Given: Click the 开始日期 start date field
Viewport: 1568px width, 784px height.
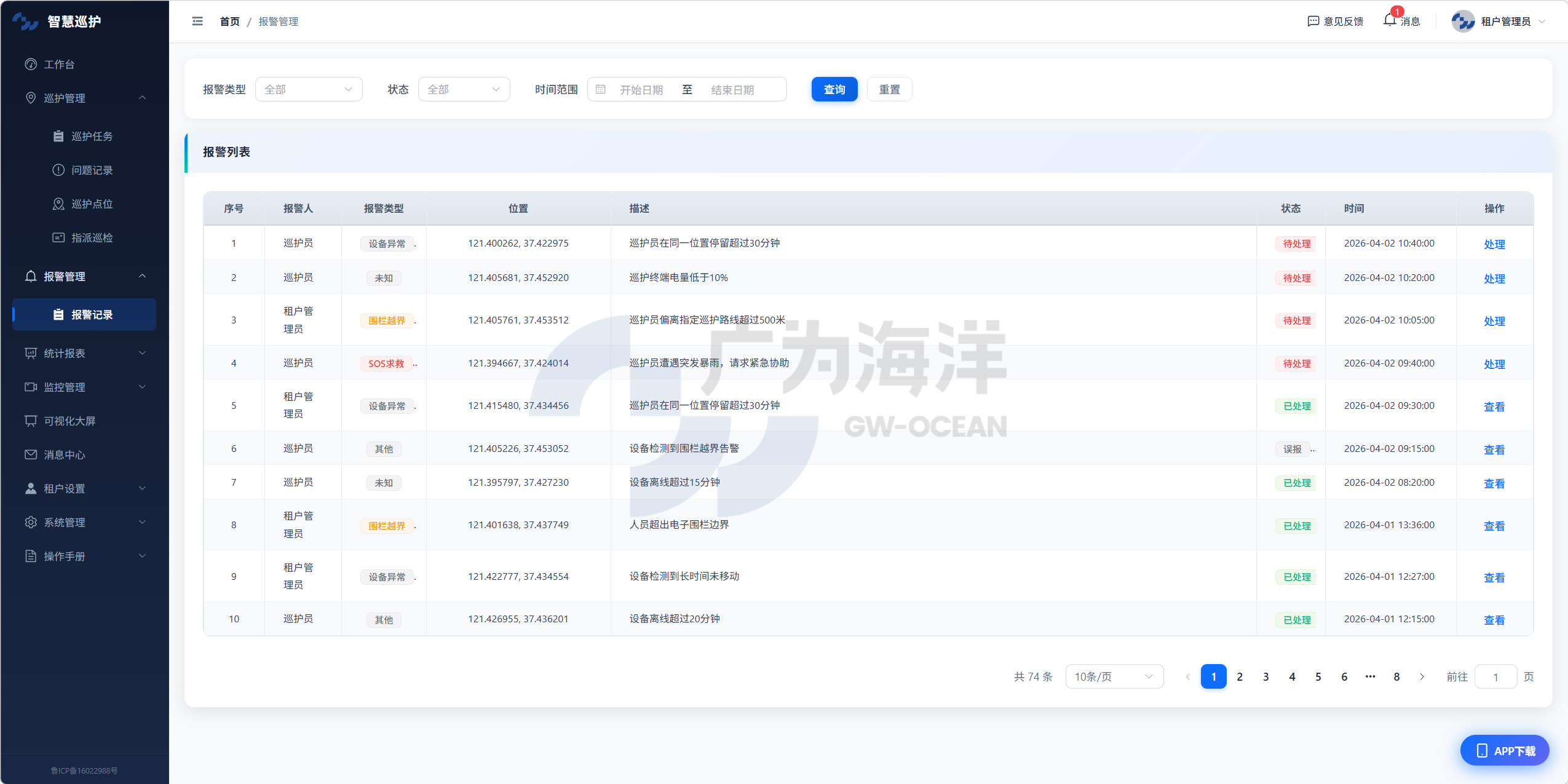Looking at the screenshot, I should pyautogui.click(x=641, y=89).
